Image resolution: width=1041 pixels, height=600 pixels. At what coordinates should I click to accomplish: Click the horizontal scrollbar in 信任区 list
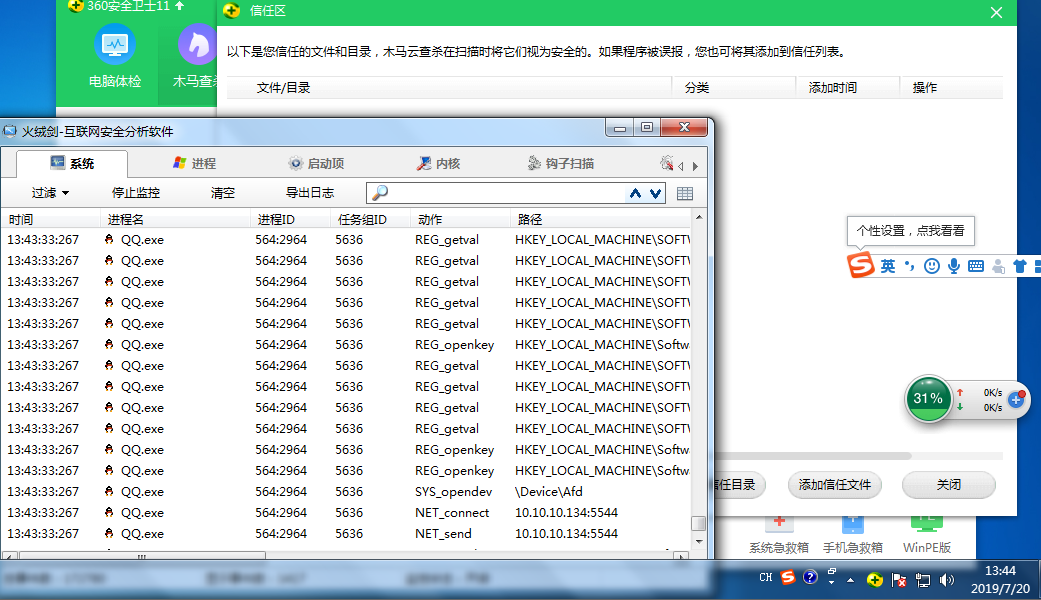click(x=811, y=456)
